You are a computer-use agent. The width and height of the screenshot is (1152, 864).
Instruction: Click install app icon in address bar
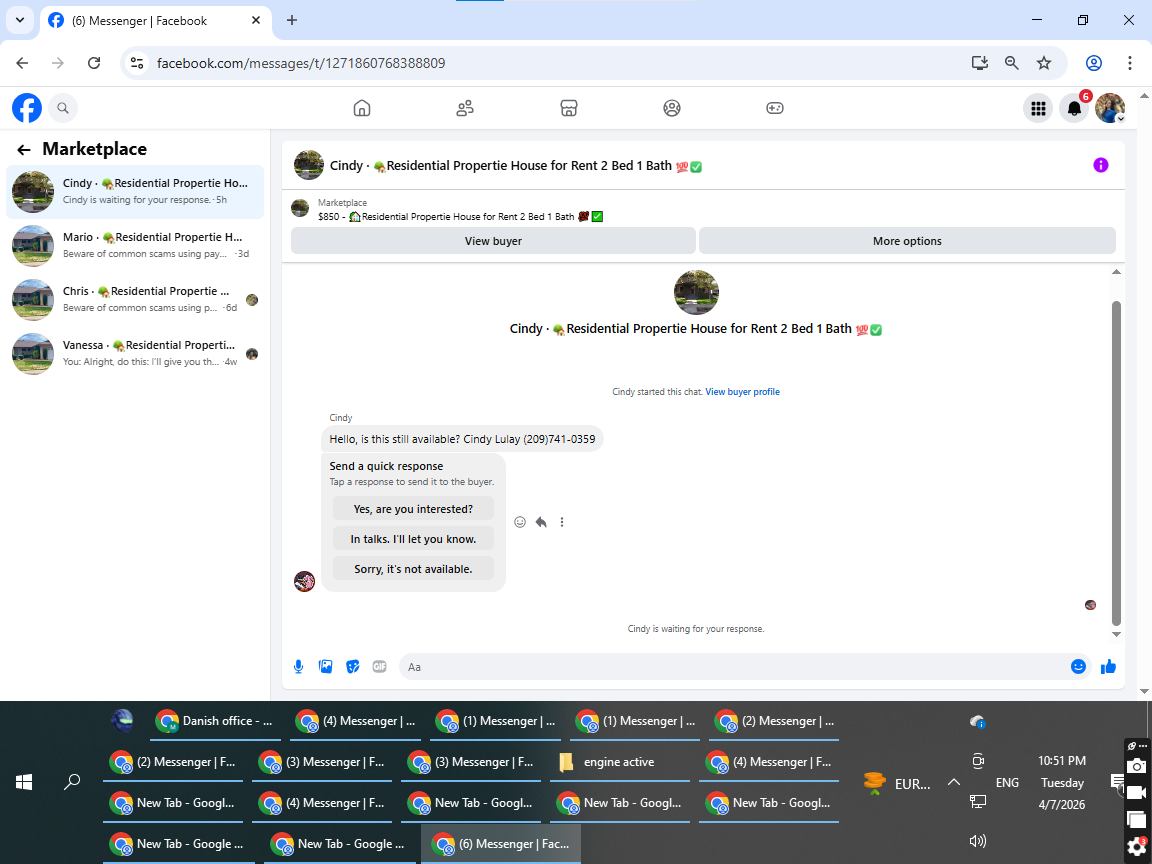coord(979,63)
